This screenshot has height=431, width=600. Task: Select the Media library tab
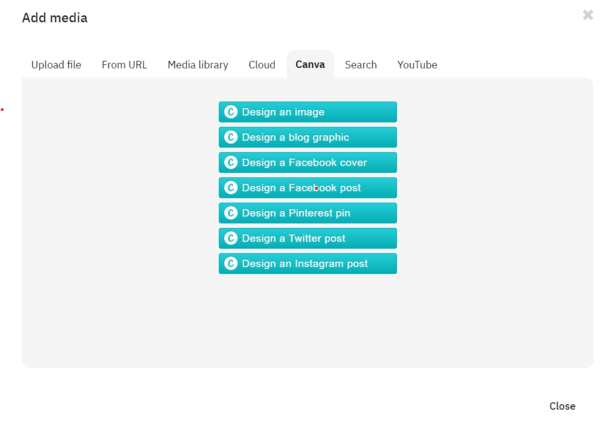pyautogui.click(x=198, y=65)
